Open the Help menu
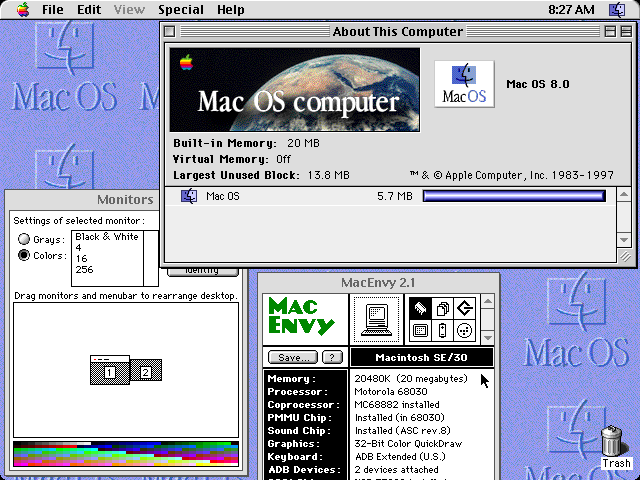 tap(231, 9)
